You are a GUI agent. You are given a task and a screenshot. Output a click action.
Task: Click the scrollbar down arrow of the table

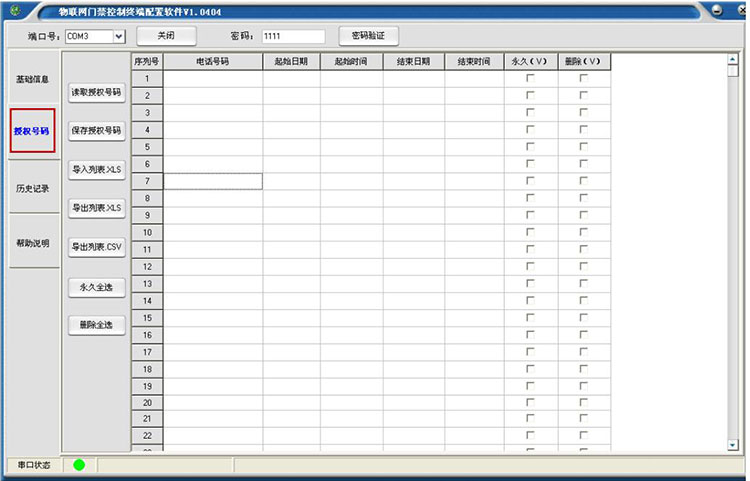coord(732,445)
